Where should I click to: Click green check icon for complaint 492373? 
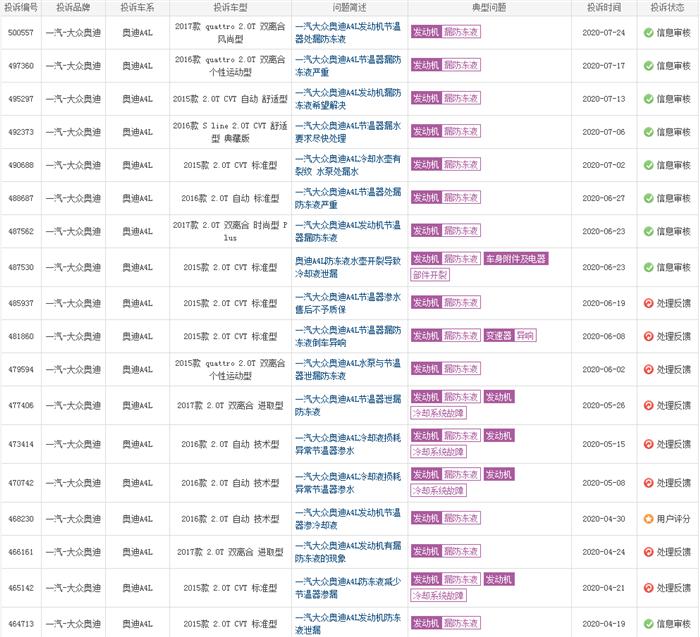648,132
